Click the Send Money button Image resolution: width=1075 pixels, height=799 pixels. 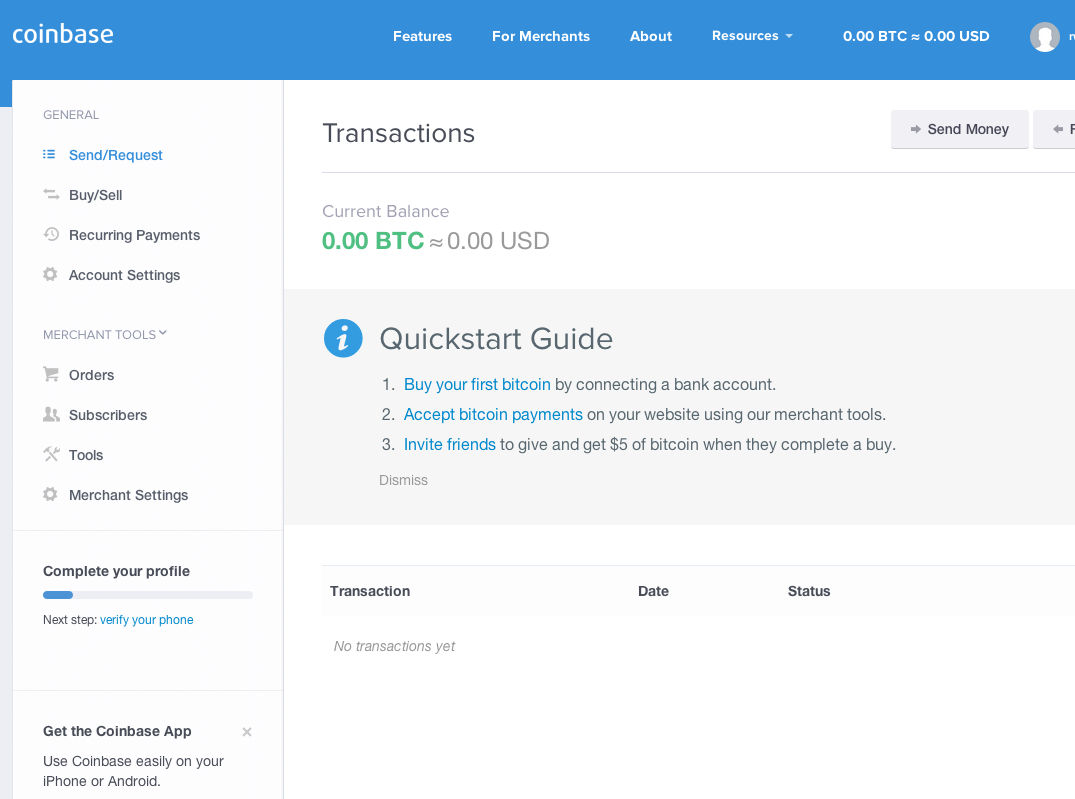tap(959, 129)
